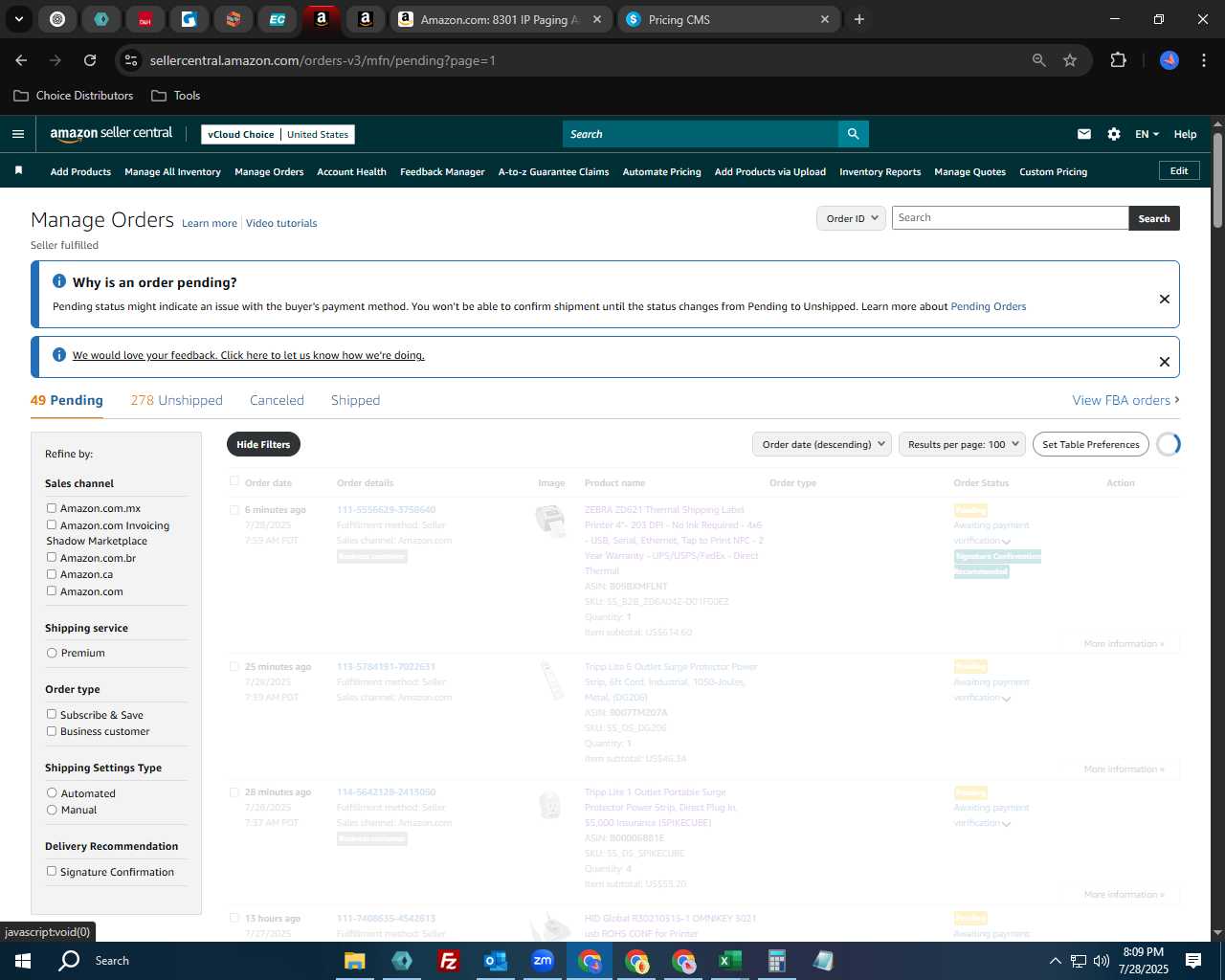This screenshot has width=1225, height=980.
Task: Select the Premium shipping service radio
Action: 52,653
